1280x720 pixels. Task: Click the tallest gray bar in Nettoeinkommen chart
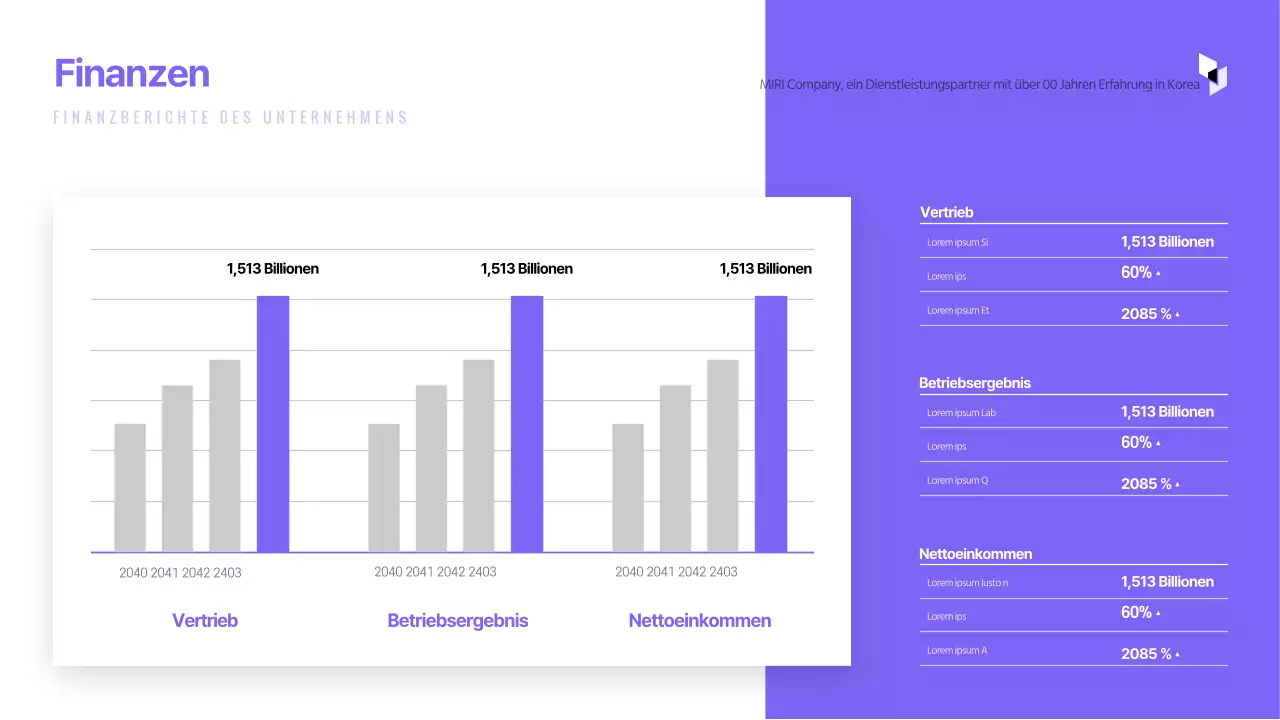(723, 455)
